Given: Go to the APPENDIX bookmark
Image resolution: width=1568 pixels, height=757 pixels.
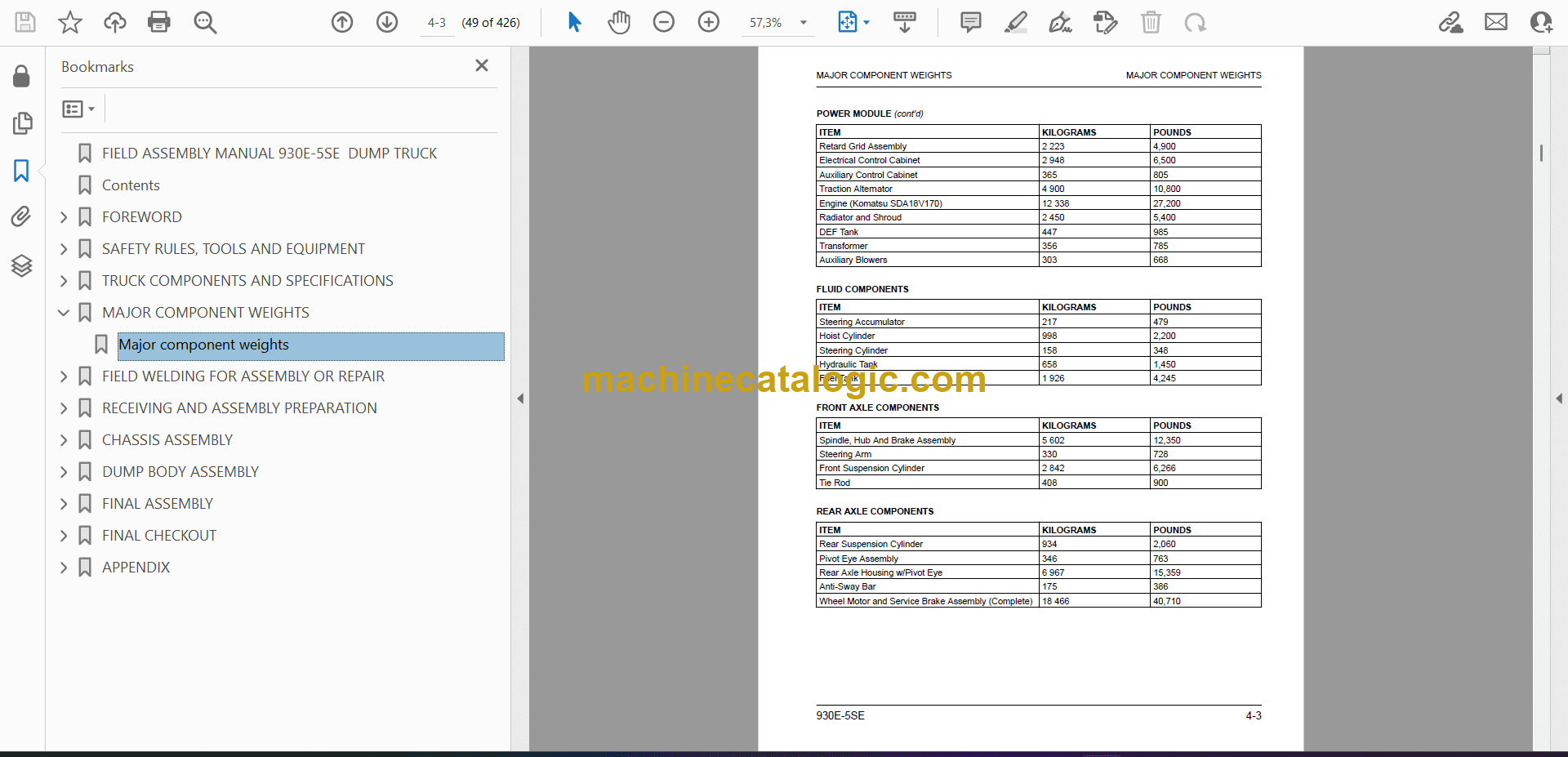Looking at the screenshot, I should tap(136, 568).
